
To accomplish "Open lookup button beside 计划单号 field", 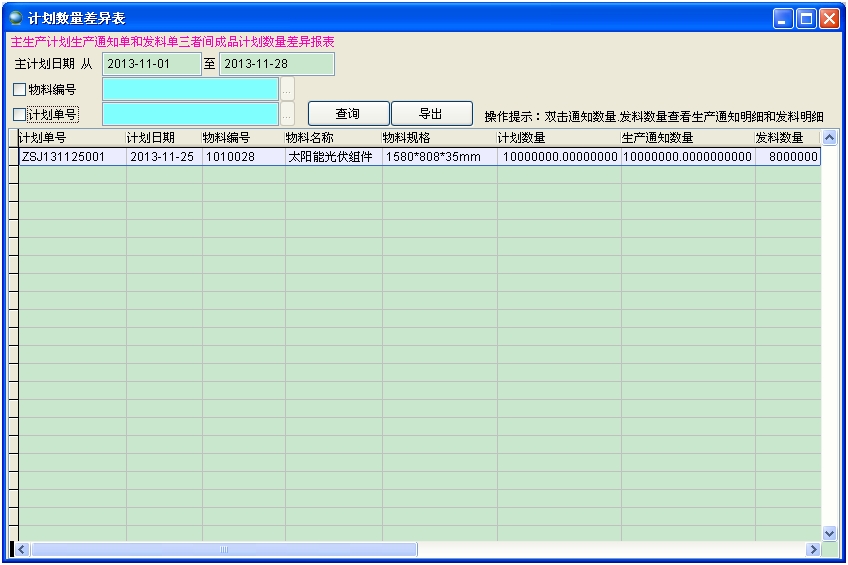I will pos(288,114).
